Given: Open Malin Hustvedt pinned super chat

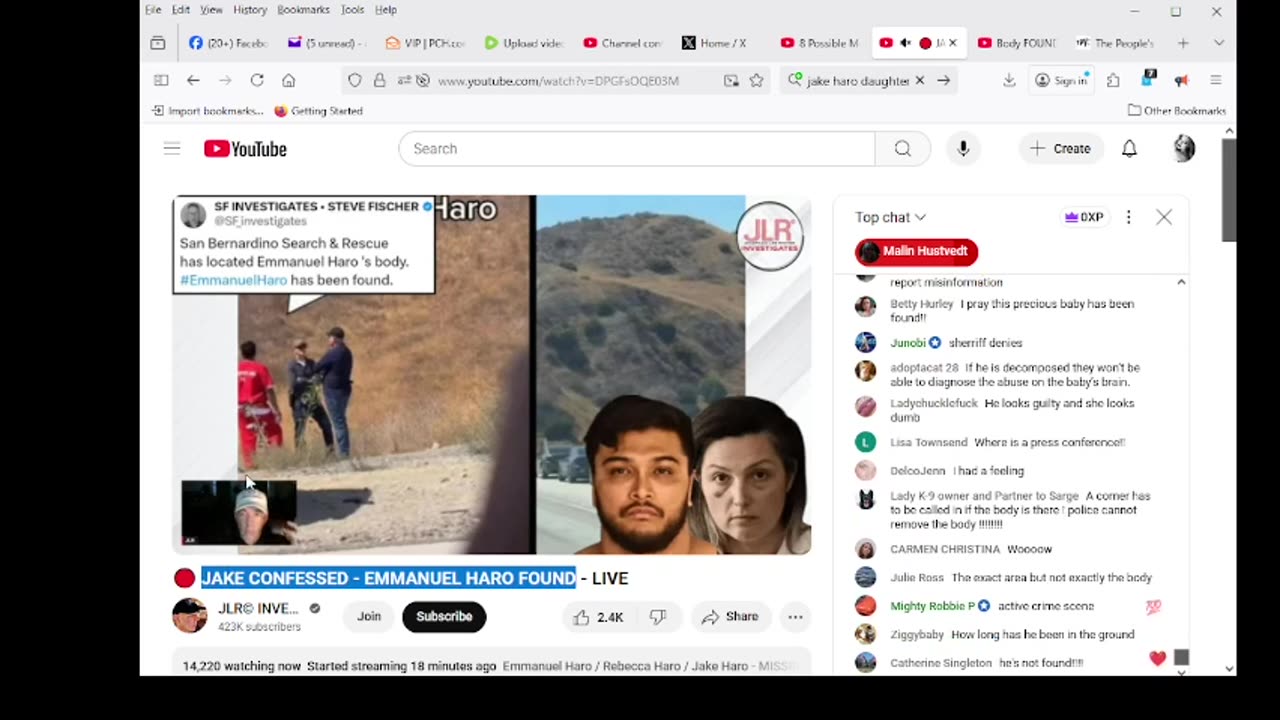Looking at the screenshot, I should [916, 252].
